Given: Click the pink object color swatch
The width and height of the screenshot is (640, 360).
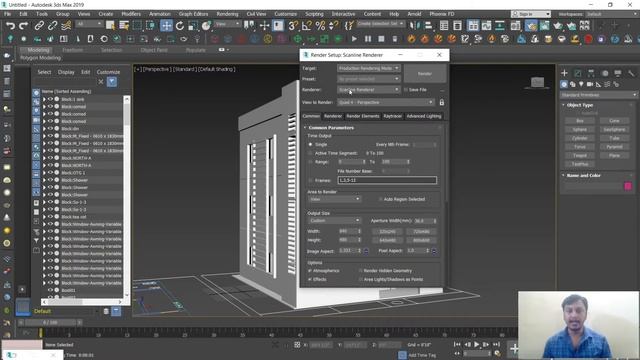Looking at the screenshot, I should [628, 186].
